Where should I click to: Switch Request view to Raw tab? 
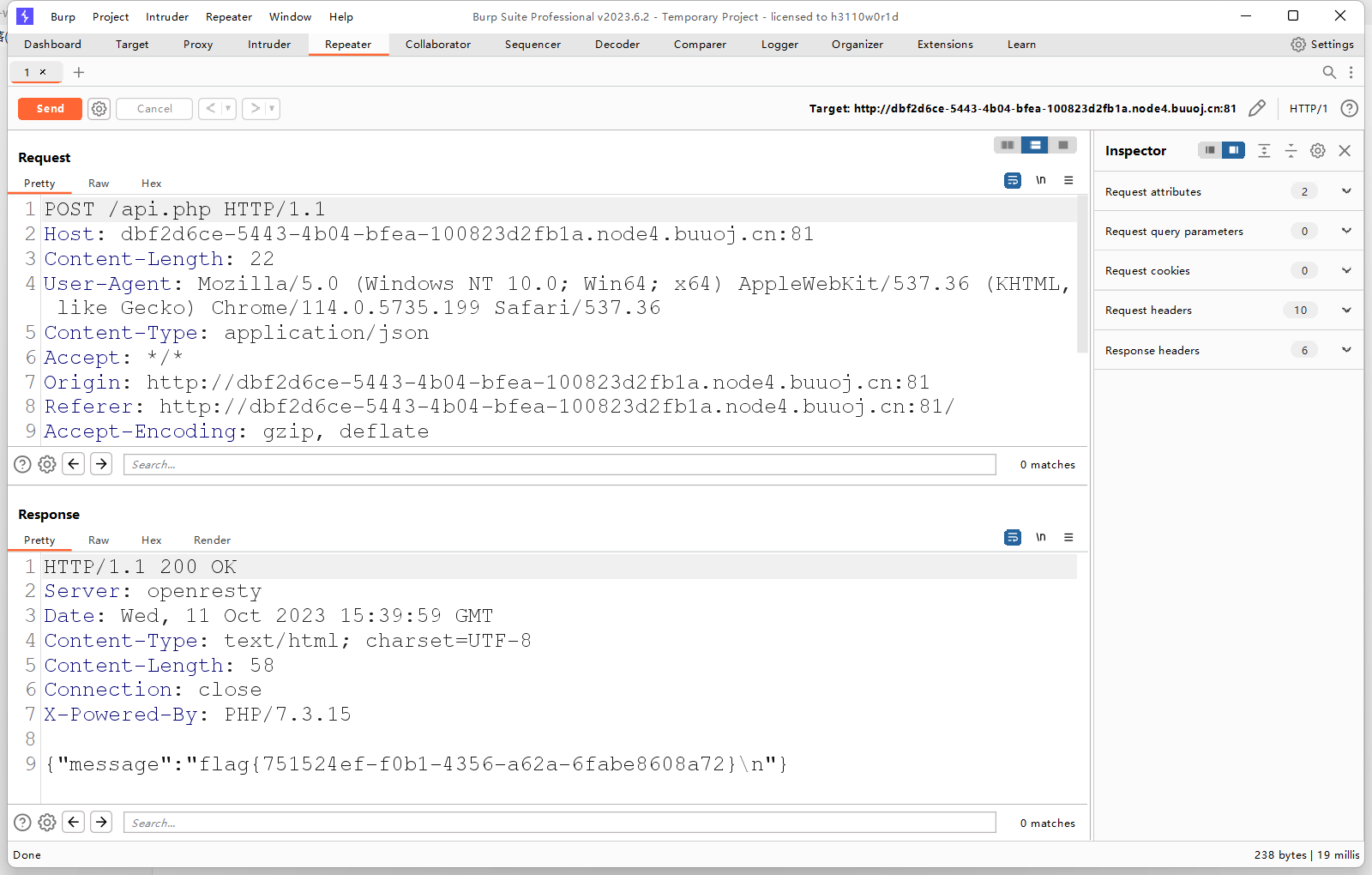99,184
